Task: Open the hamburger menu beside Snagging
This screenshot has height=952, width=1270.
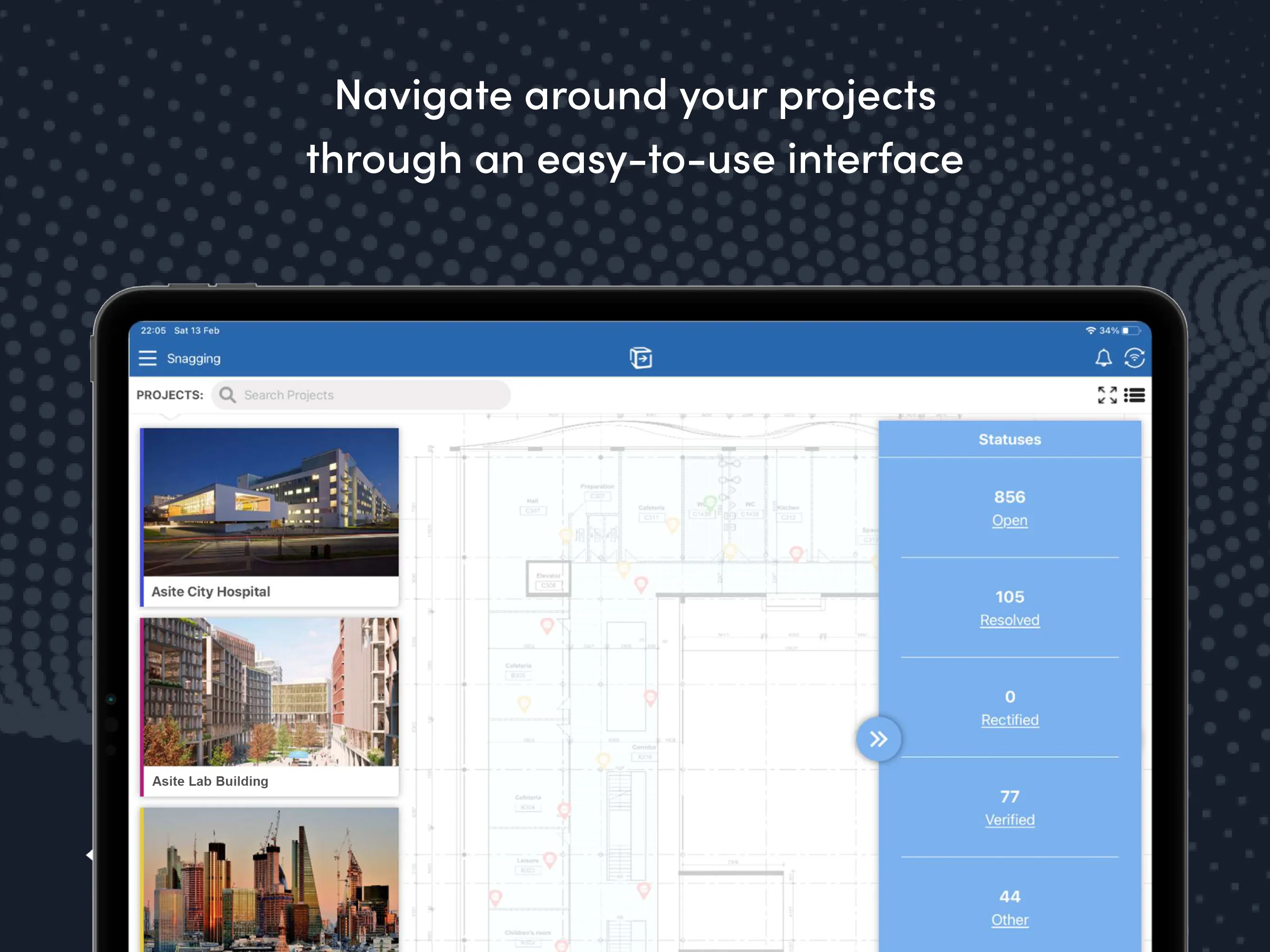Action: coord(147,358)
